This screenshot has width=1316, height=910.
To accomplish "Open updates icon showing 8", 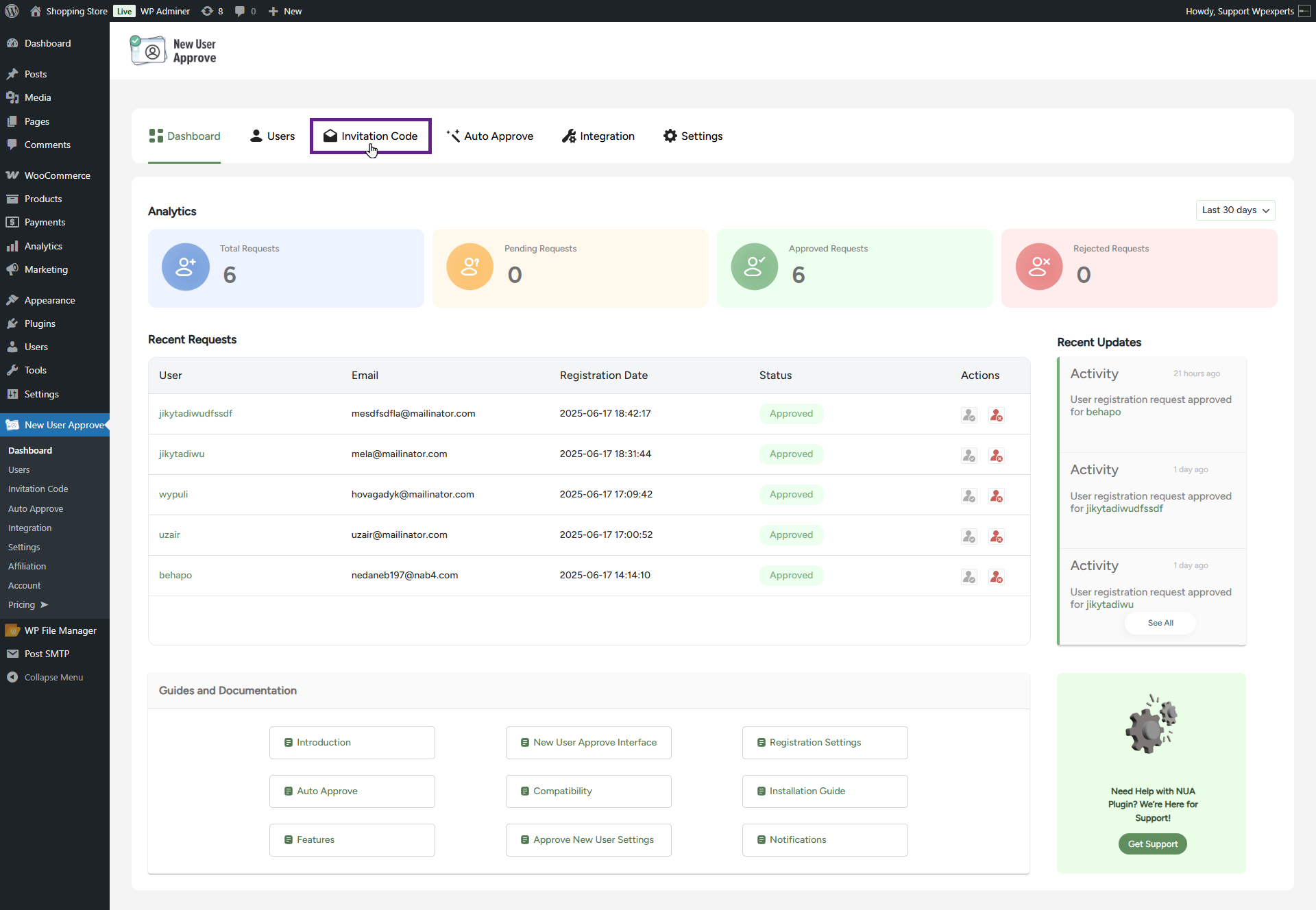I will pyautogui.click(x=212, y=11).
